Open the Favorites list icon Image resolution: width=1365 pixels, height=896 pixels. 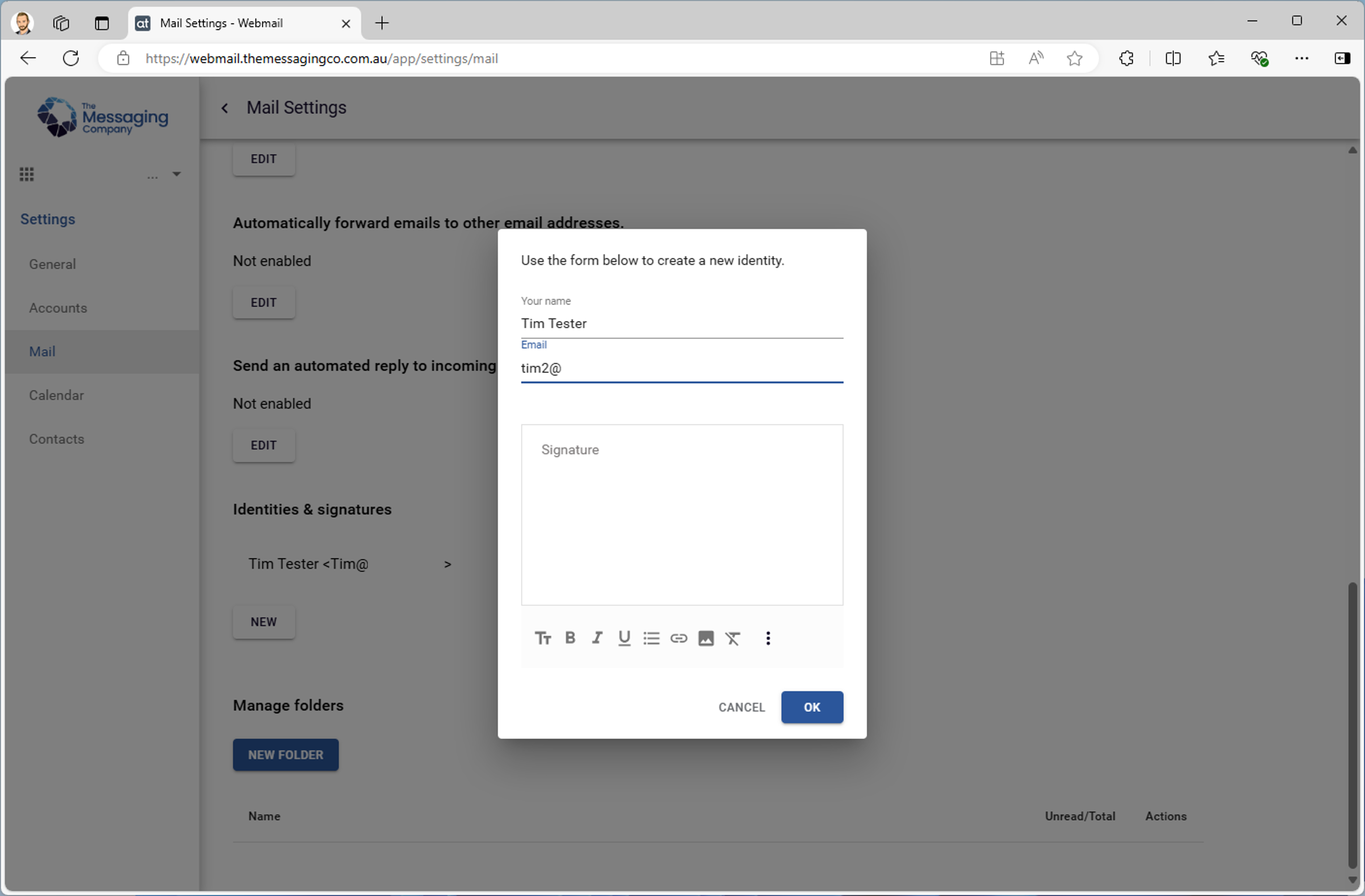(x=1216, y=58)
